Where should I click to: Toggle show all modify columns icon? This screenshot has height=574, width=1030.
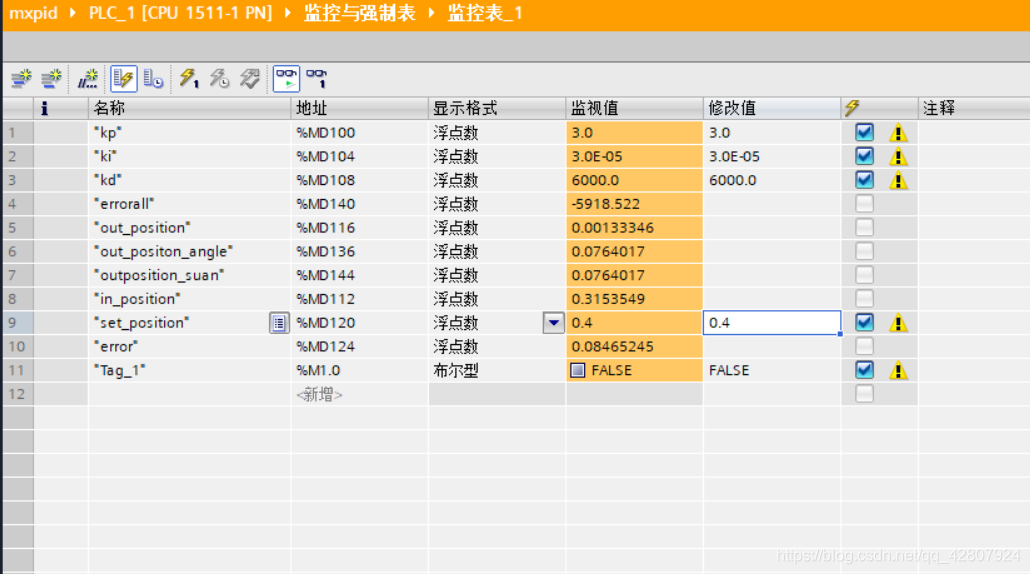[x=123, y=79]
